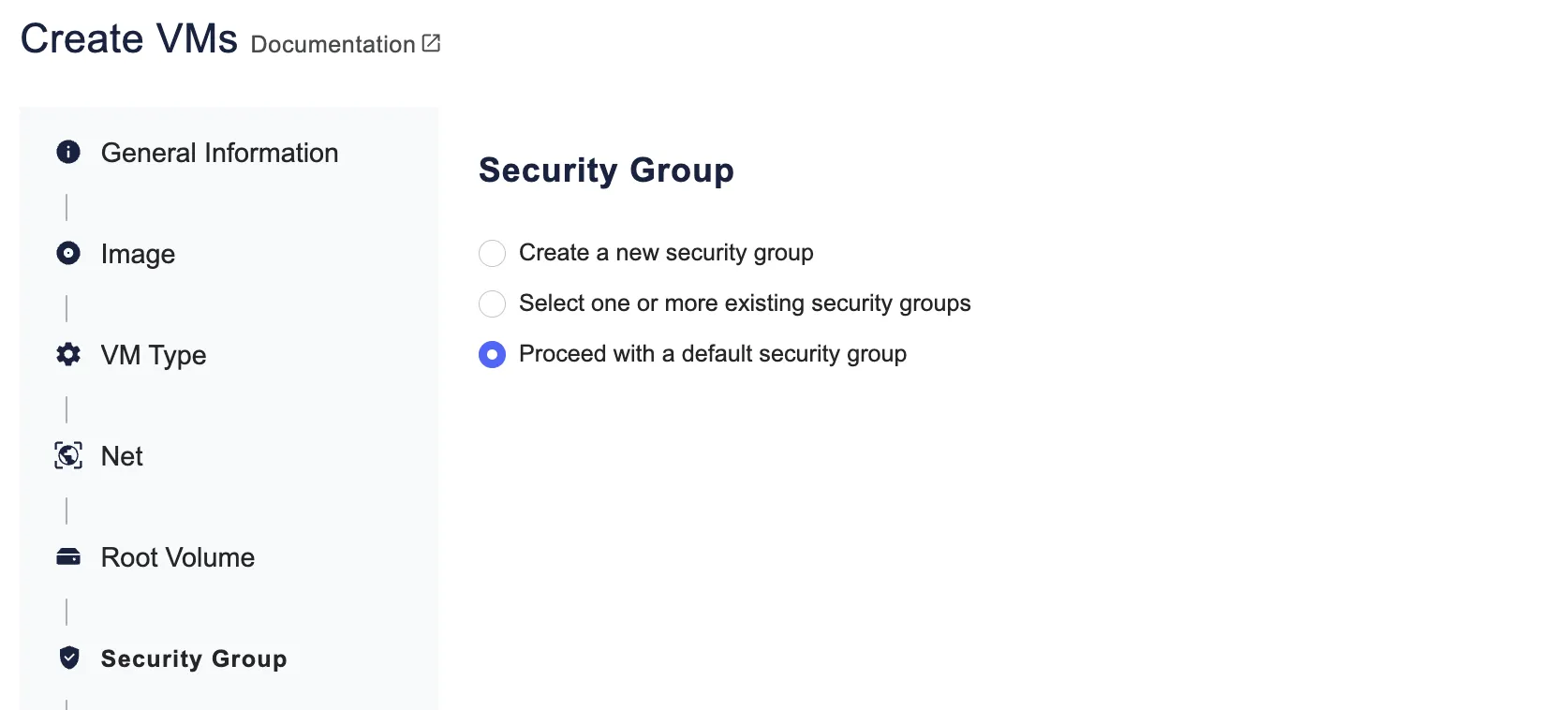The width and height of the screenshot is (1568, 710).
Task: Select Create a new security group
Action: pos(492,253)
